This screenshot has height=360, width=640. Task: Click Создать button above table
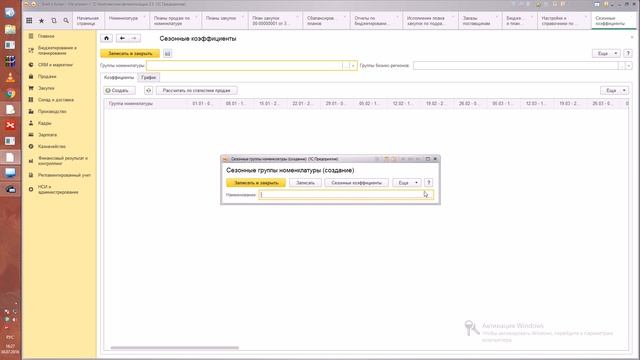(120, 90)
